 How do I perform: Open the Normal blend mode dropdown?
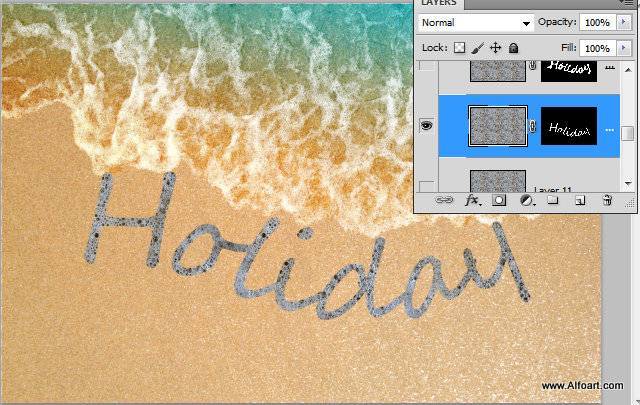pos(476,22)
